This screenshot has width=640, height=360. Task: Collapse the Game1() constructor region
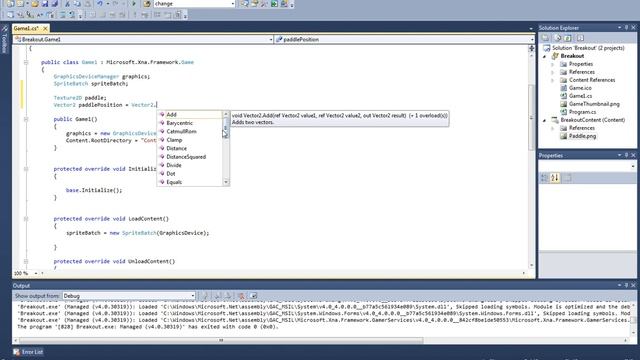click(x=26, y=119)
